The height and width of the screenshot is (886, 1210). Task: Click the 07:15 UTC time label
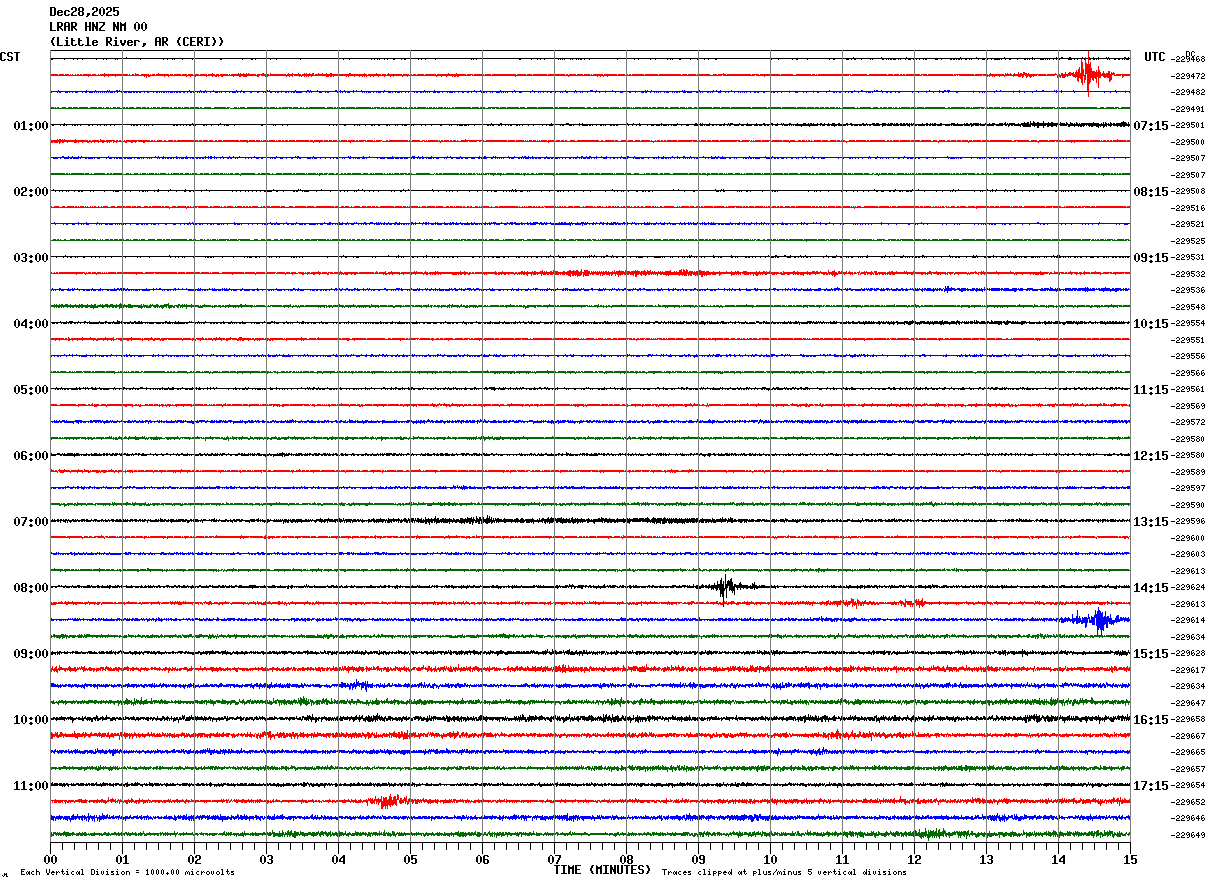[x=1151, y=126]
